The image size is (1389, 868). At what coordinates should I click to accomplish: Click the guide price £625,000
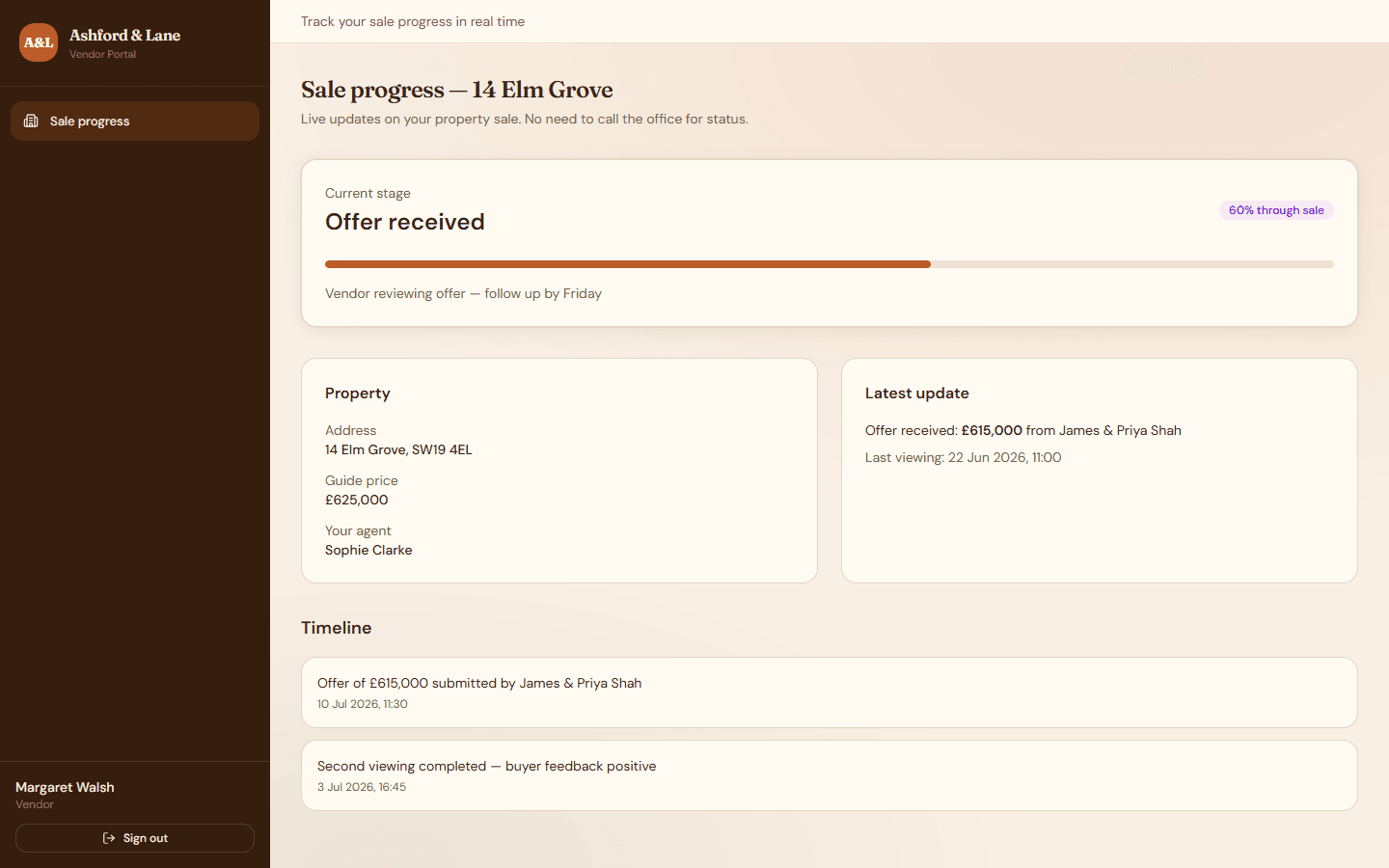point(357,500)
